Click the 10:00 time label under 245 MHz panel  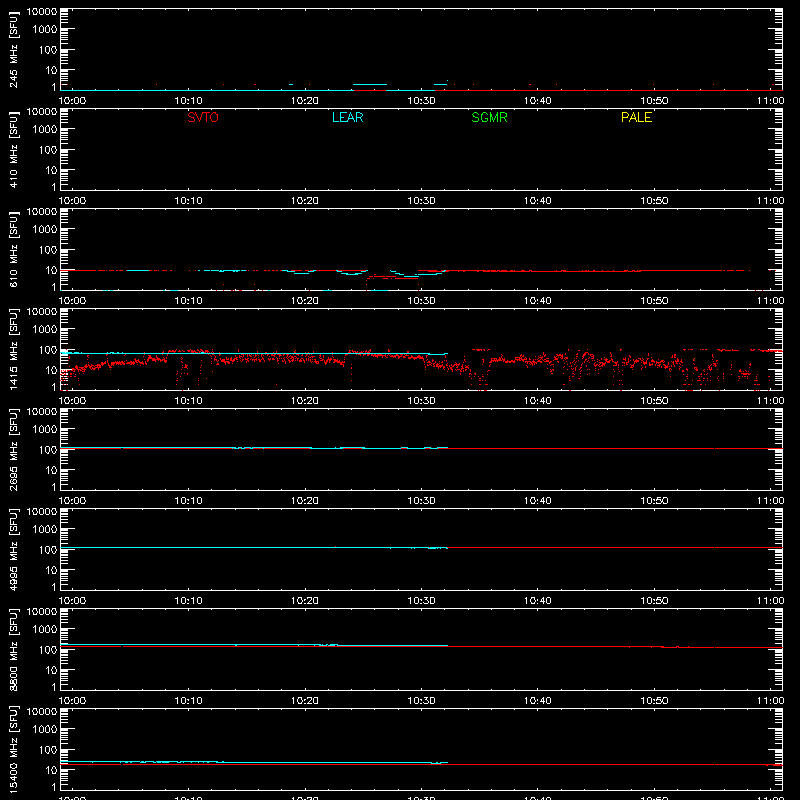point(72,101)
